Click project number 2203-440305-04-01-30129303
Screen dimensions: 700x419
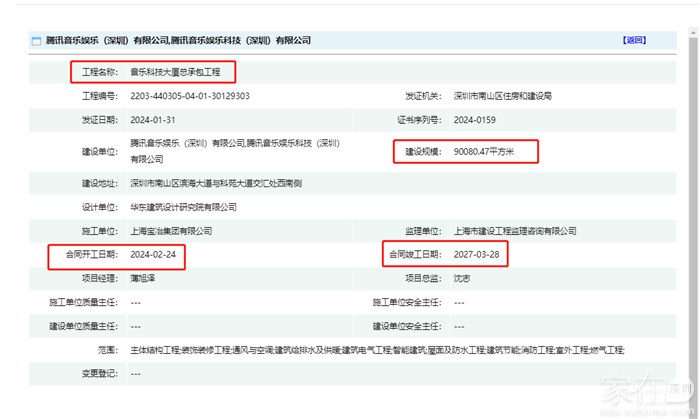189,96
